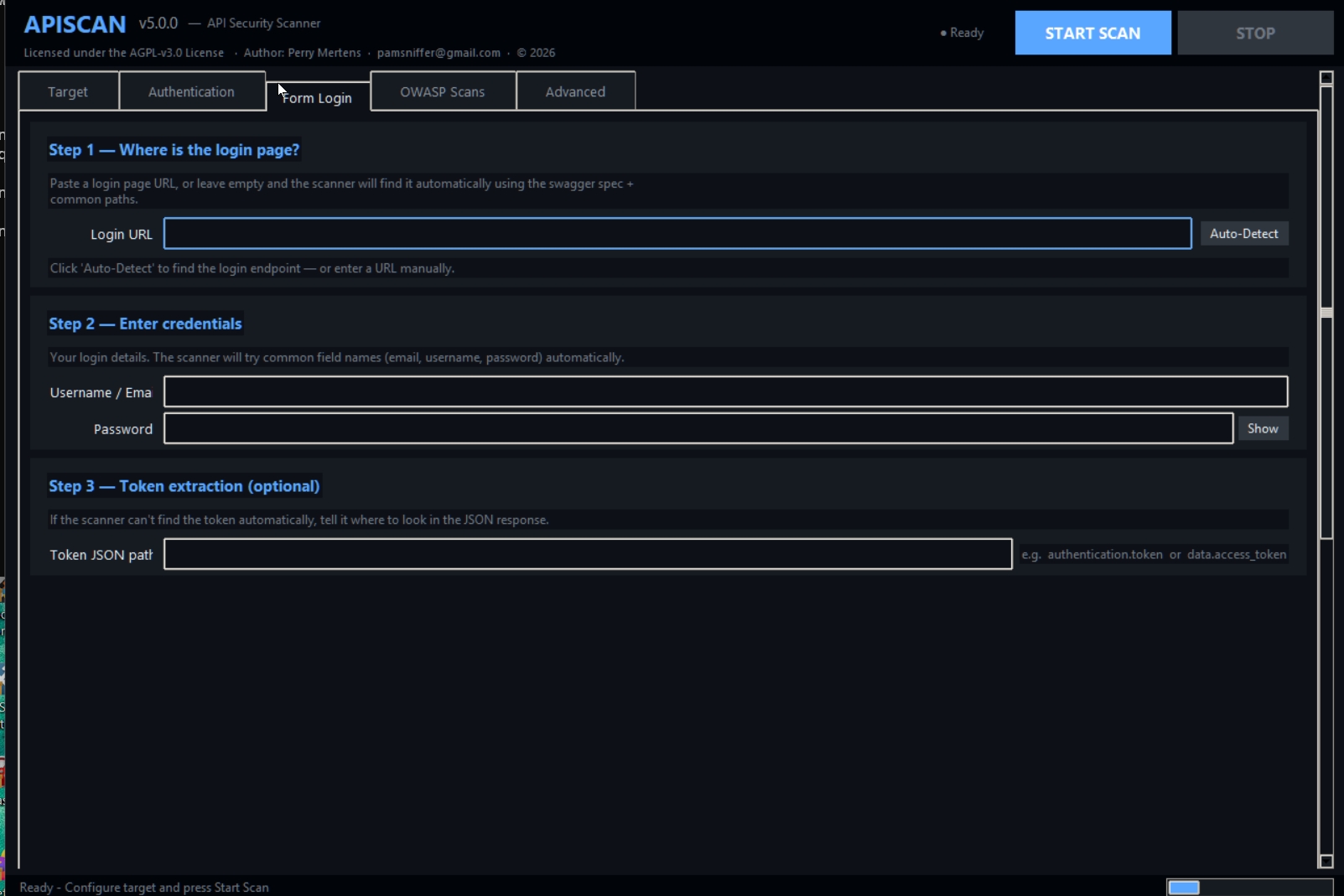This screenshot has width=1344, height=896.
Task: Click the 'Step 1 — Where is the login page?' heading
Action: 174,150
